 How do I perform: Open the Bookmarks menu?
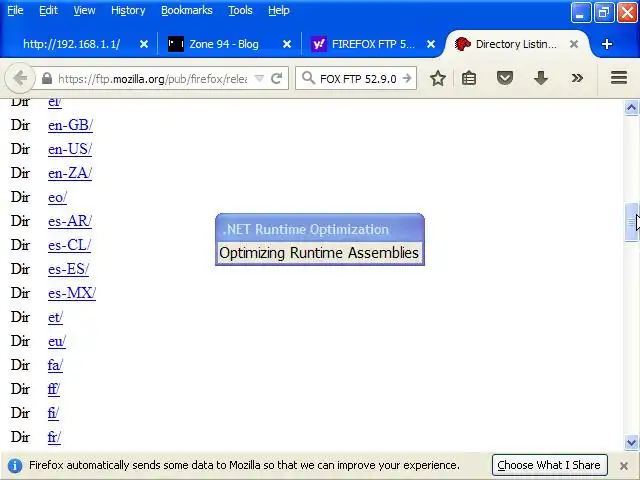point(187,10)
